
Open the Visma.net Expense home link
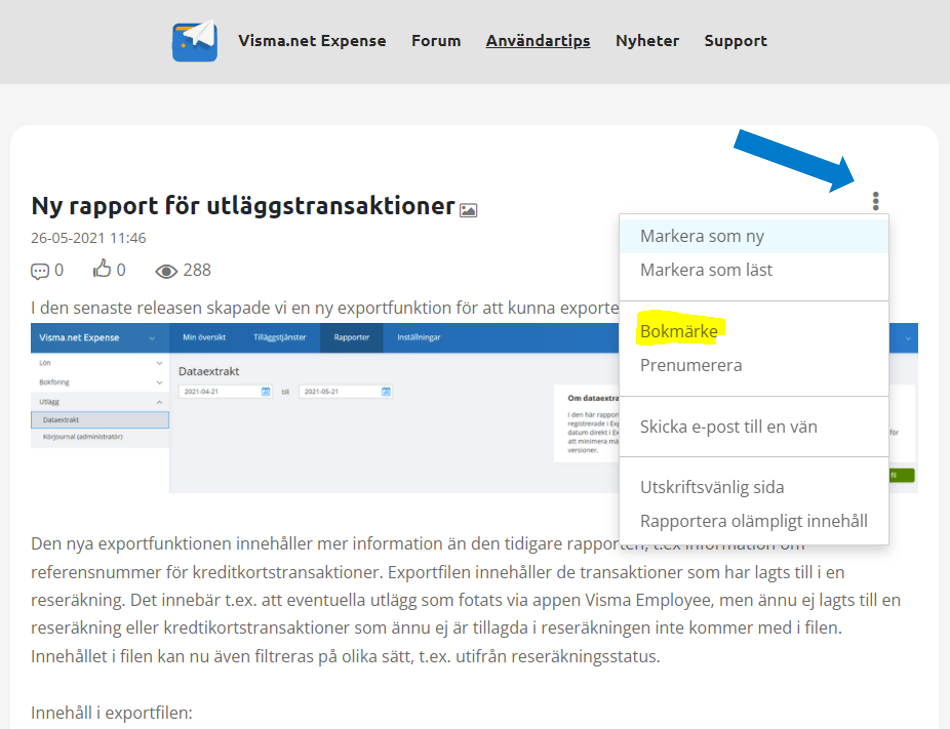pyautogui.click(x=312, y=41)
